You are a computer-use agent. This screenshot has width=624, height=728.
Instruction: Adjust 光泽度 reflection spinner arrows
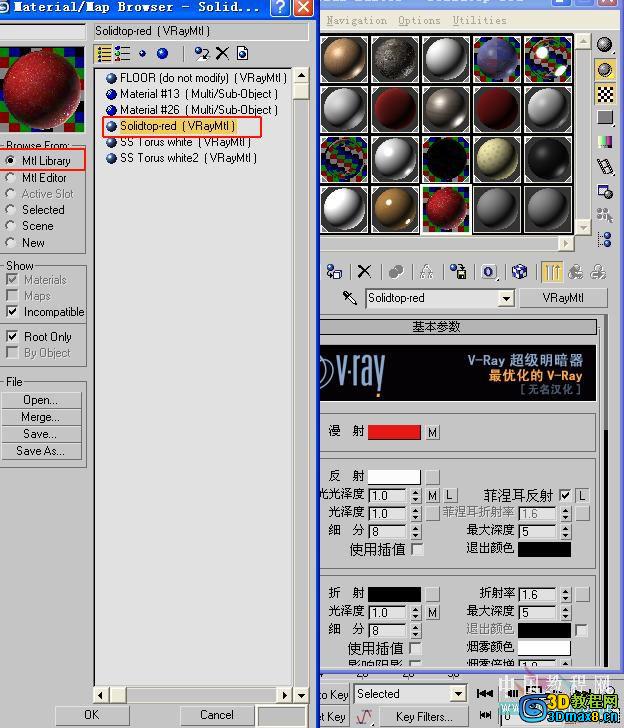pyautogui.click(x=416, y=514)
